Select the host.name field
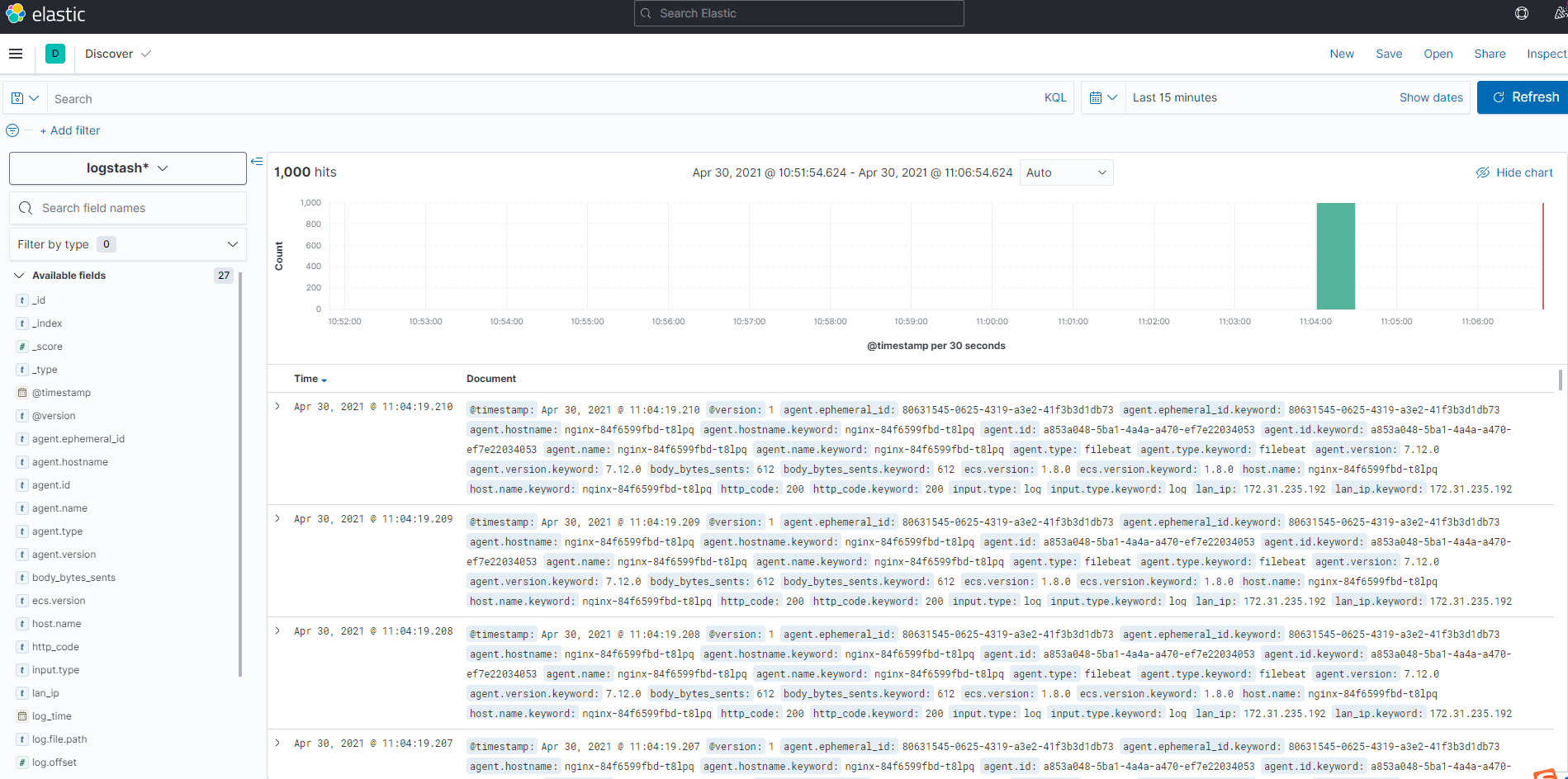 click(x=56, y=624)
